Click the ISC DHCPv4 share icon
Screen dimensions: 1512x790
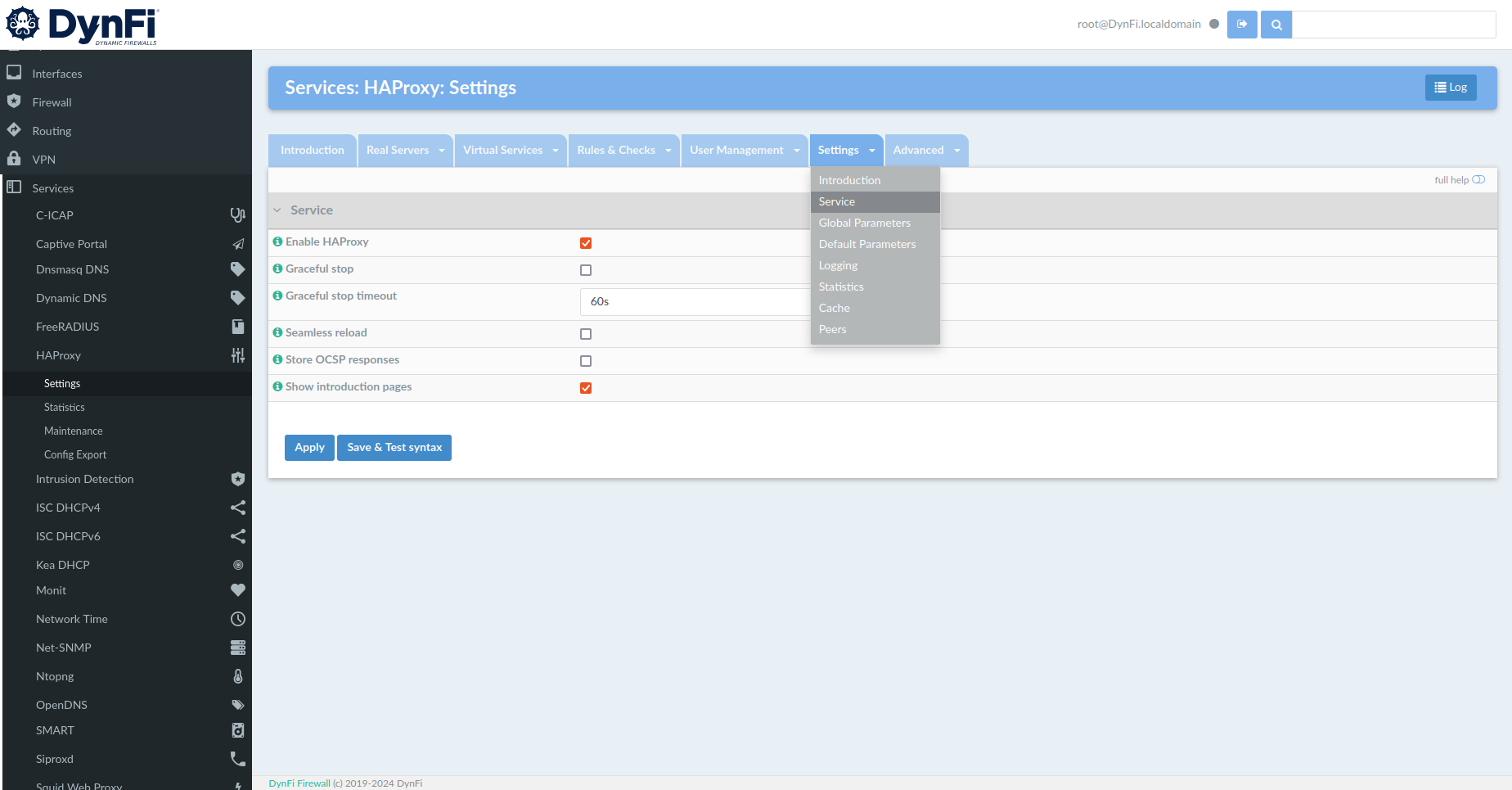pos(237,508)
